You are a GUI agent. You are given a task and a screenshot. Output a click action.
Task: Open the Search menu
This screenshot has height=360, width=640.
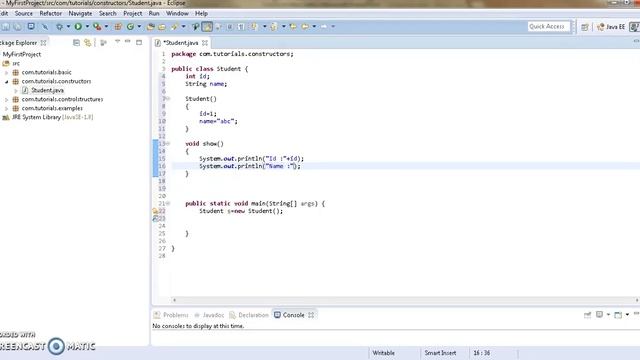(x=108, y=13)
